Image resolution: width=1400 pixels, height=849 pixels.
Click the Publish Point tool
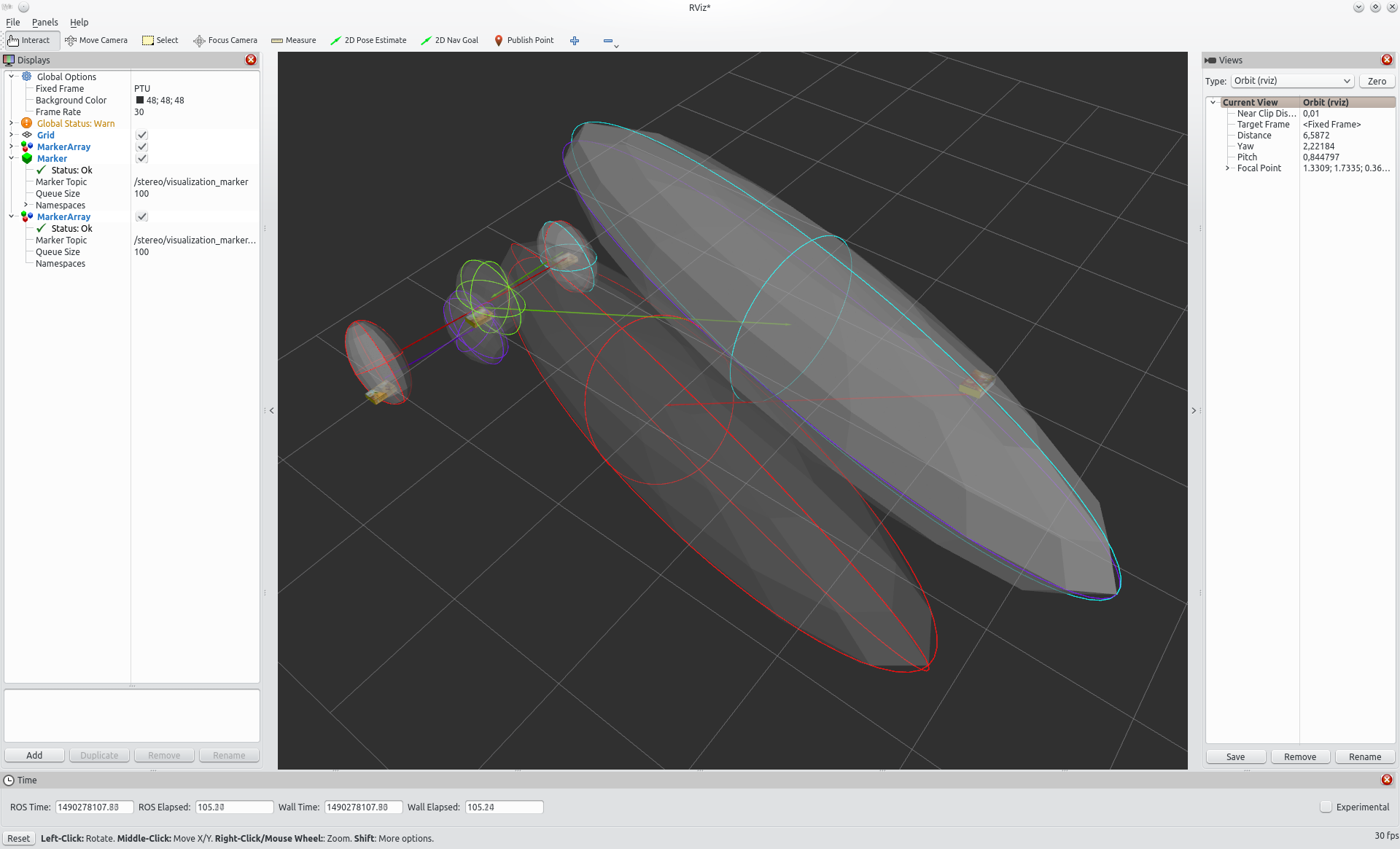click(x=524, y=41)
